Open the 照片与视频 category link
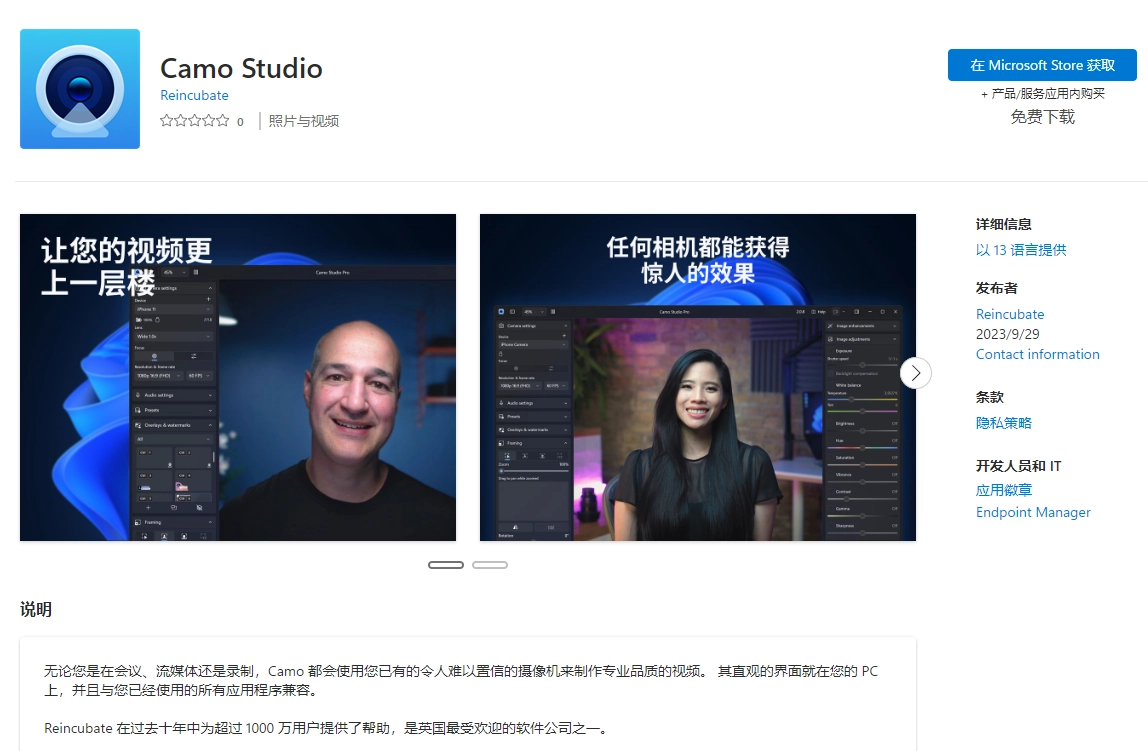The height and width of the screenshot is (751, 1148). pos(304,121)
